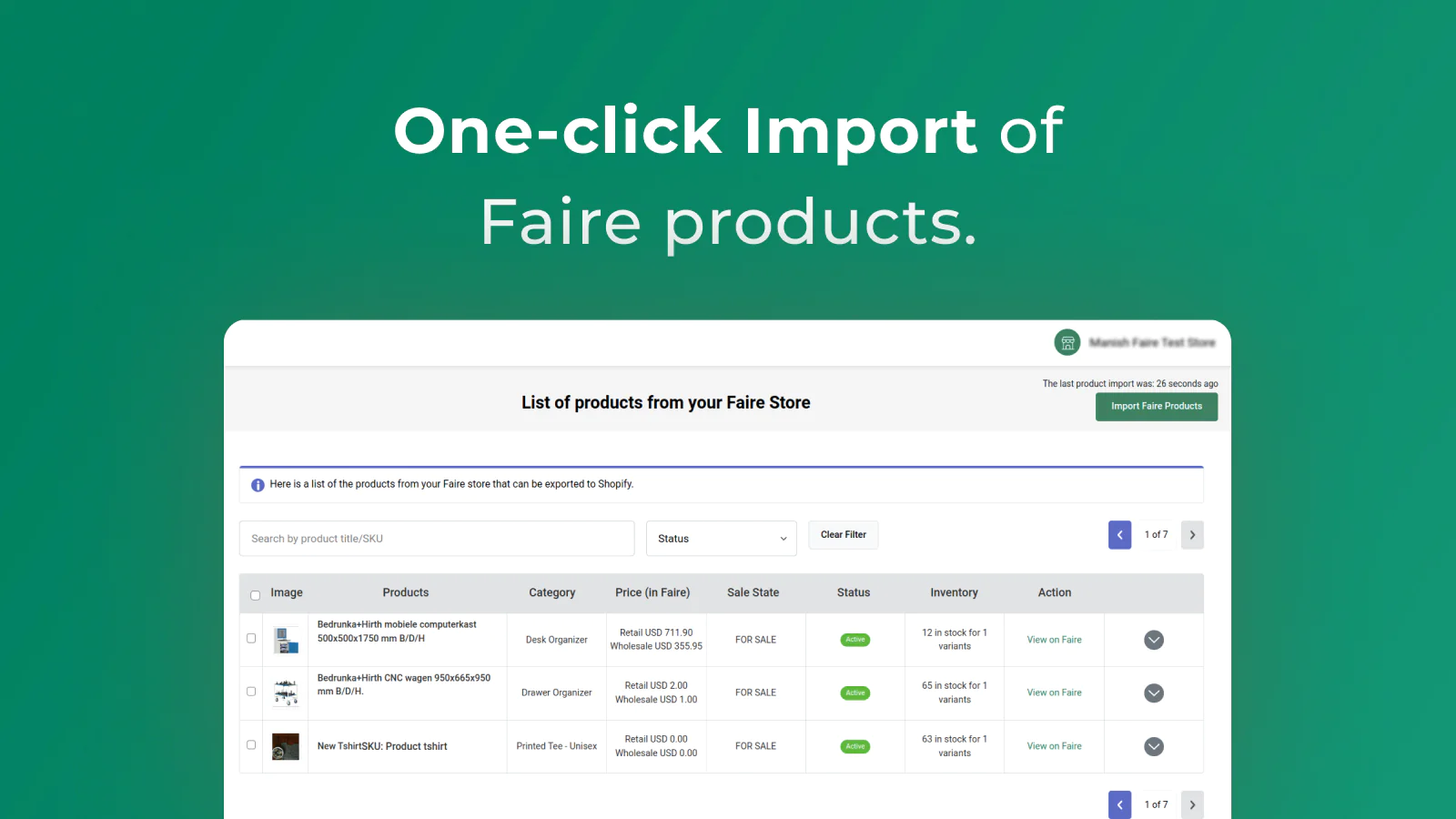Screen dimensions: 1456x819
Task: Click the Status column header
Action: coord(854,592)
